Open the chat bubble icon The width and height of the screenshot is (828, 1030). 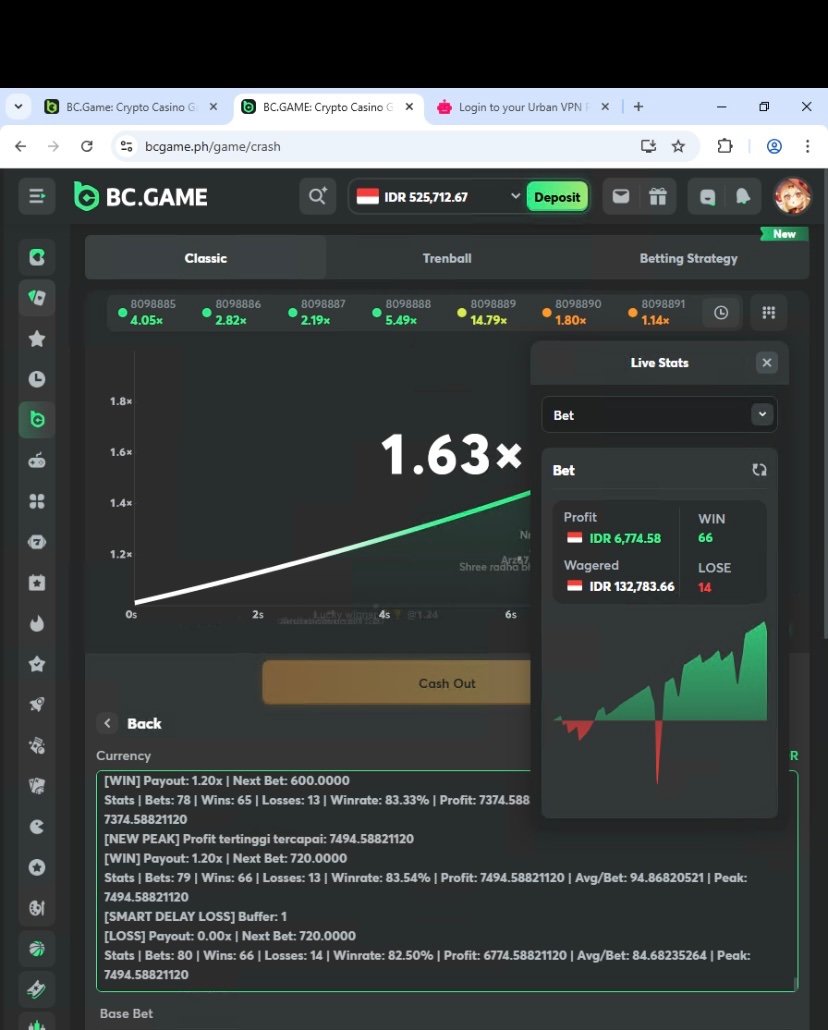pos(707,196)
